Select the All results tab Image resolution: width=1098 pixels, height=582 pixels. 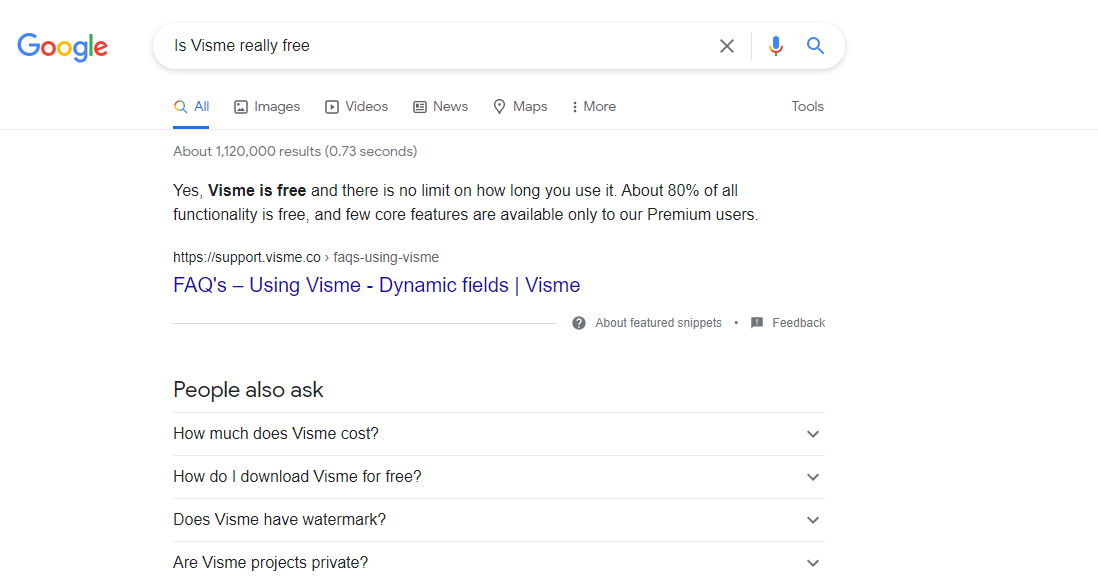pyautogui.click(x=191, y=106)
